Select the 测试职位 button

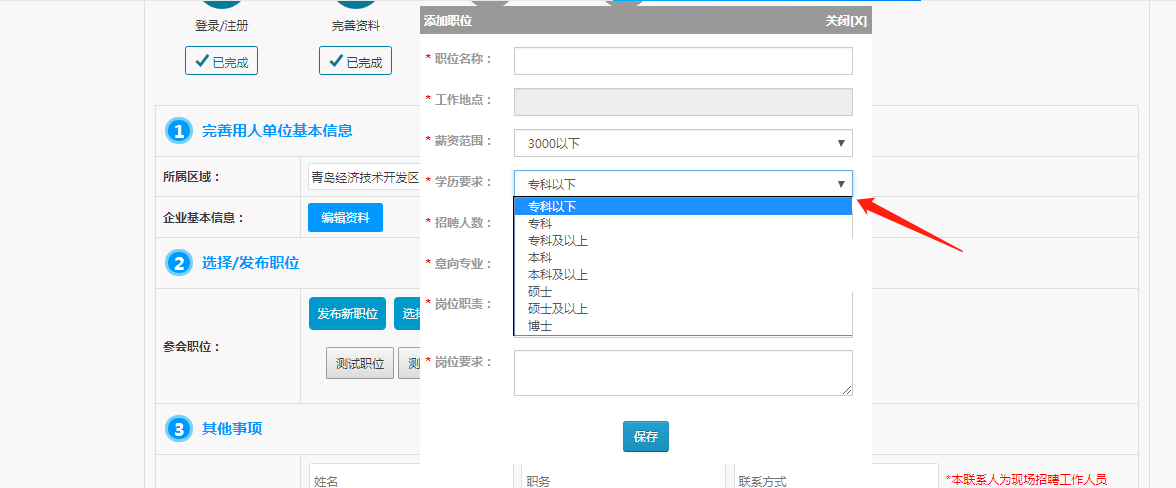point(358,364)
